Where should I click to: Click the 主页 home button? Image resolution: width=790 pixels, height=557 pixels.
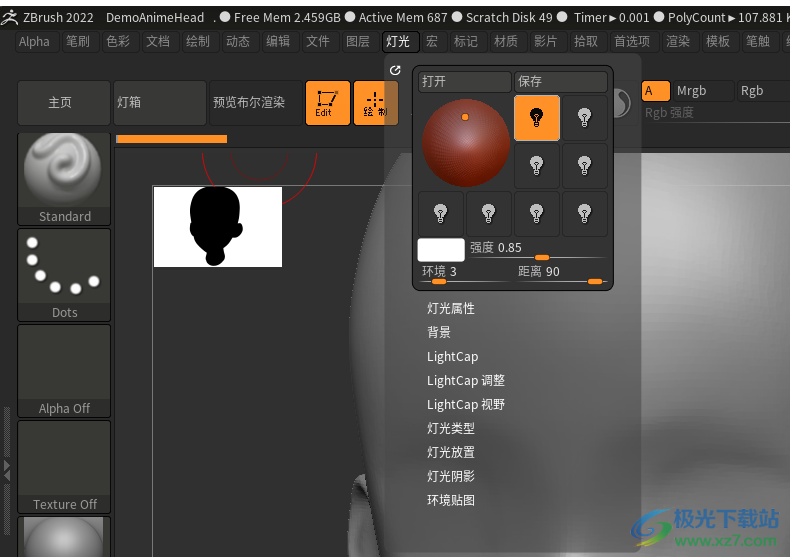click(64, 103)
